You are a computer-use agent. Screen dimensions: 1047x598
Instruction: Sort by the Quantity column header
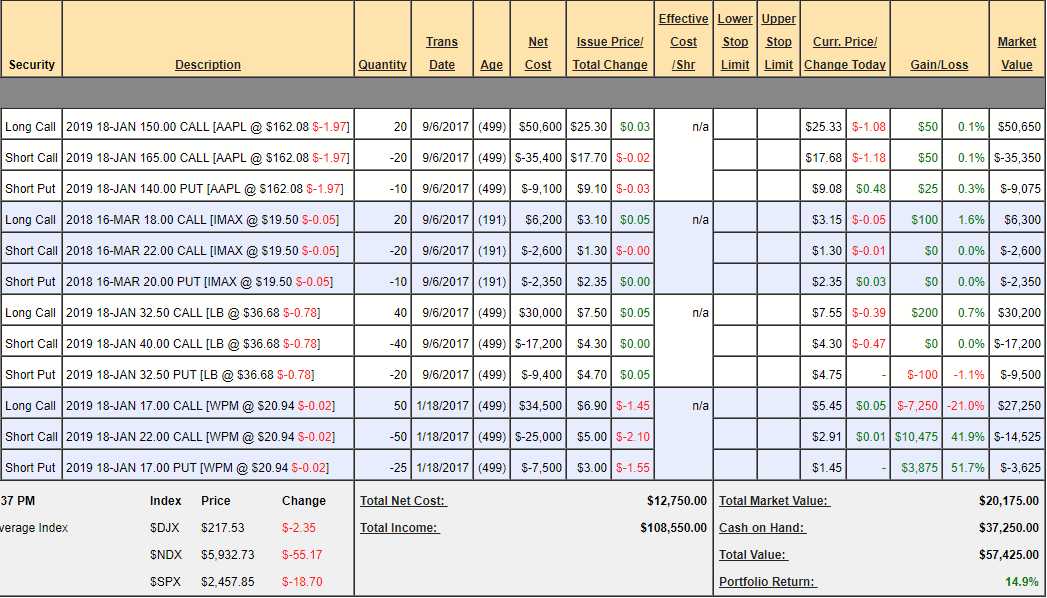coord(382,65)
